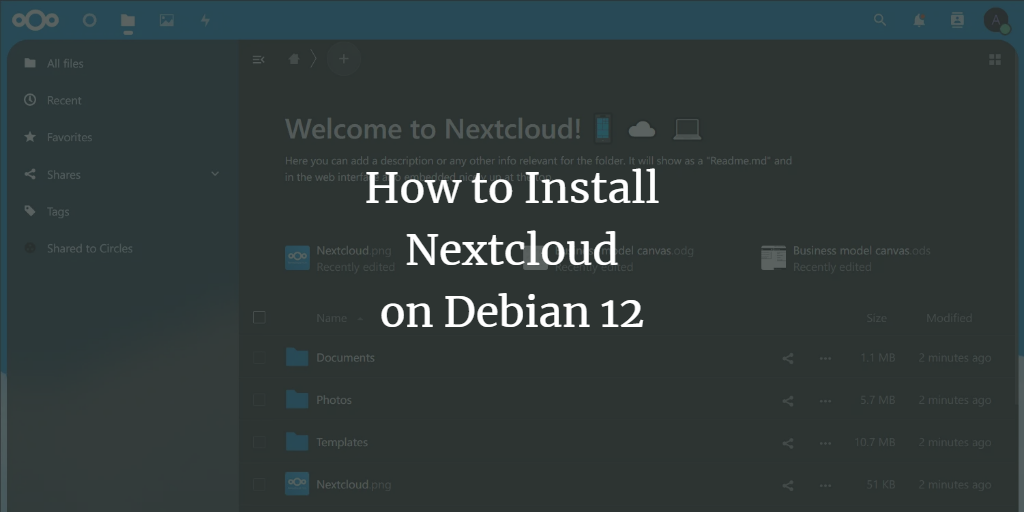Toggle the select all files checkbox
The width and height of the screenshot is (1024, 512).
tap(259, 317)
